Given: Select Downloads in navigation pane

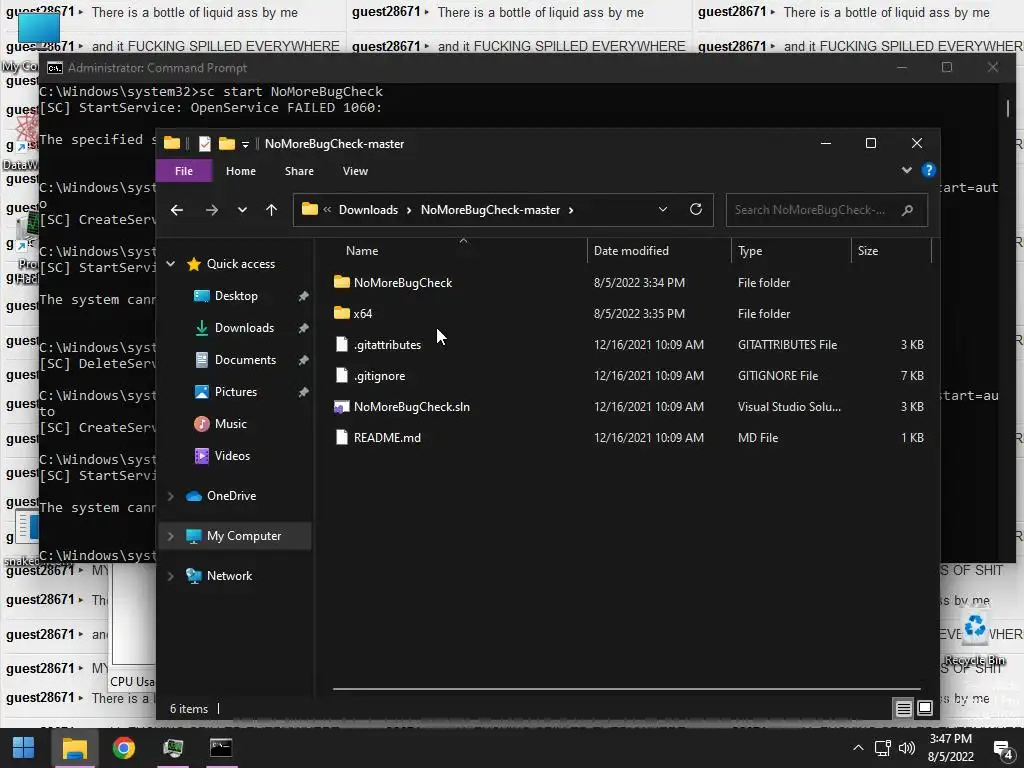Looking at the screenshot, I should [x=244, y=328].
